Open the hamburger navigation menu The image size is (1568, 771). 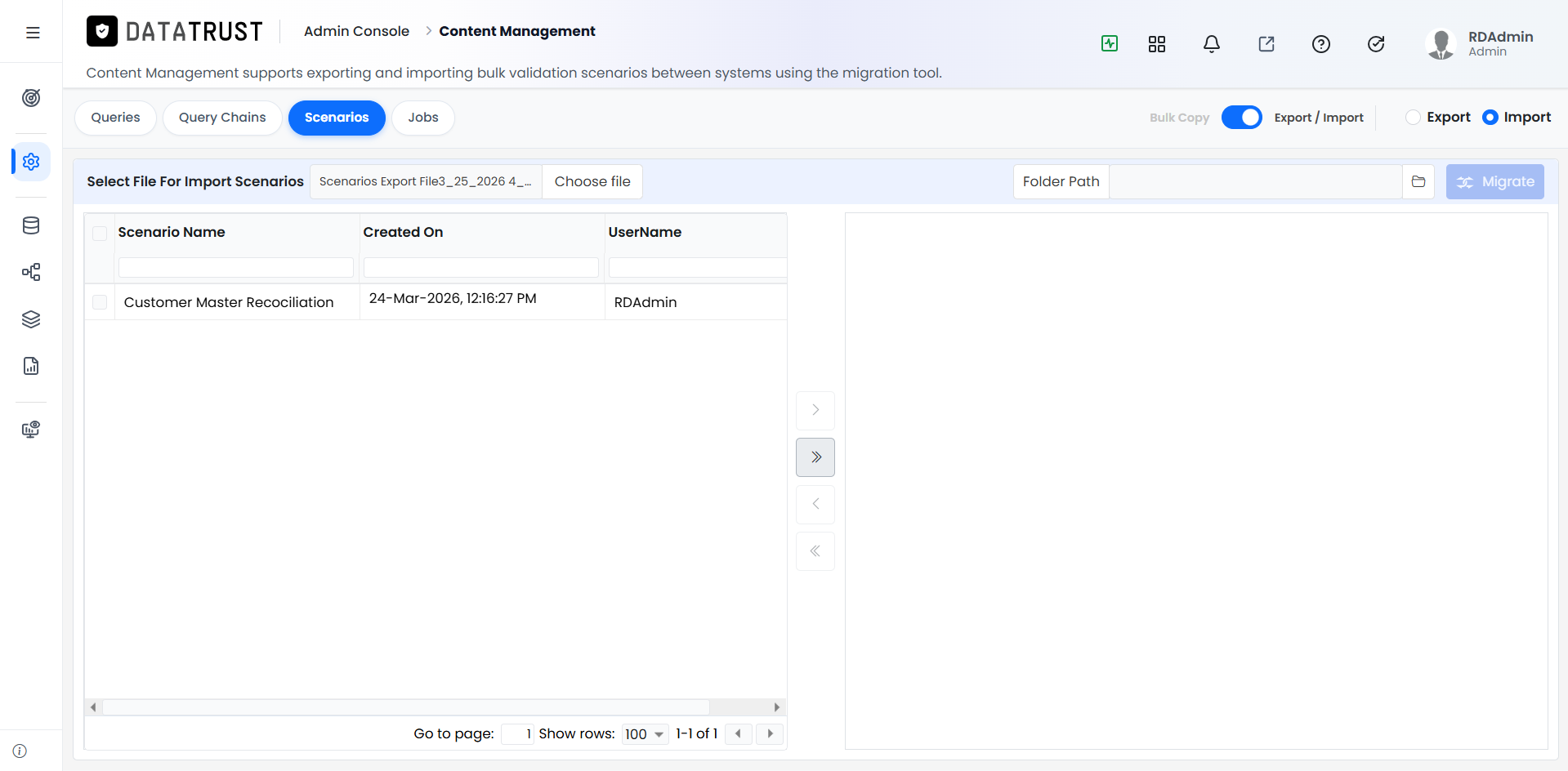33,33
